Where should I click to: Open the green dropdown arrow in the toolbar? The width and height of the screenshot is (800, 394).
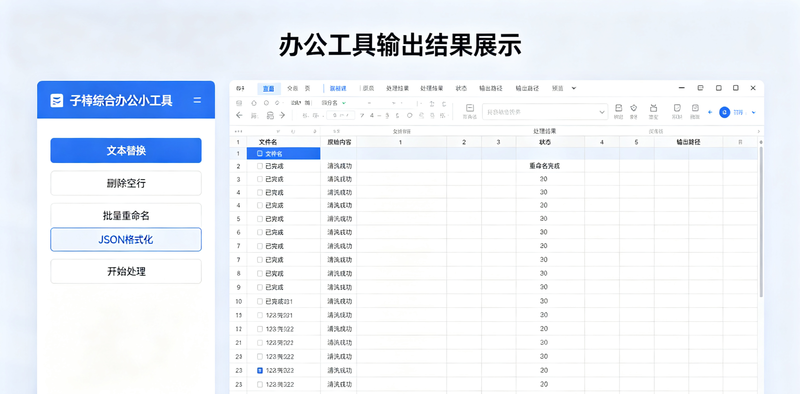click(x=344, y=103)
